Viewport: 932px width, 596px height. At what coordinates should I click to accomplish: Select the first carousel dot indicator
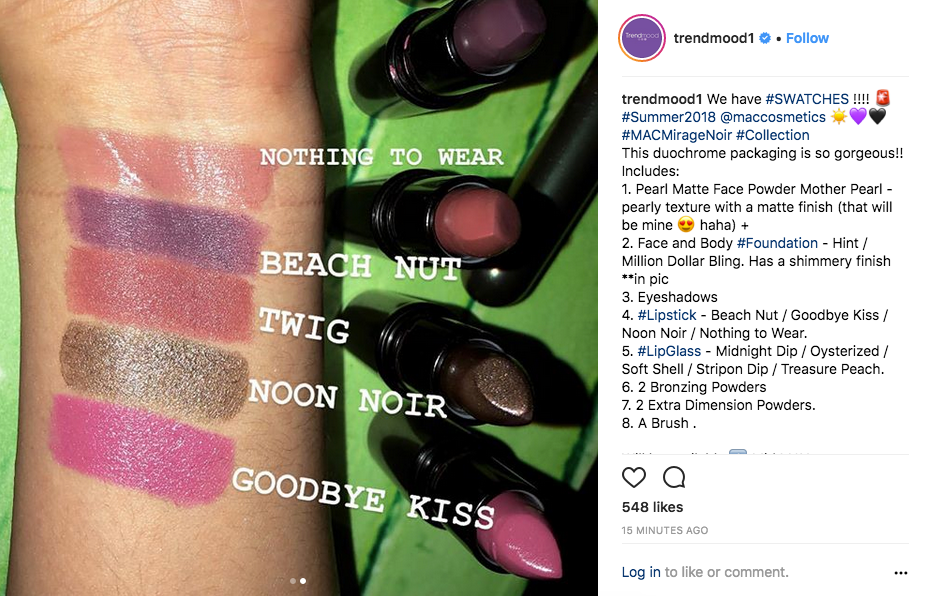(292, 581)
